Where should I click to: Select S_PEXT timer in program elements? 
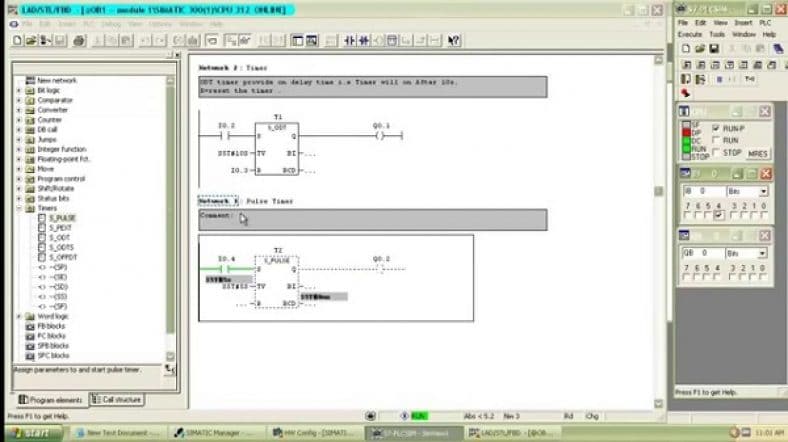click(x=60, y=228)
